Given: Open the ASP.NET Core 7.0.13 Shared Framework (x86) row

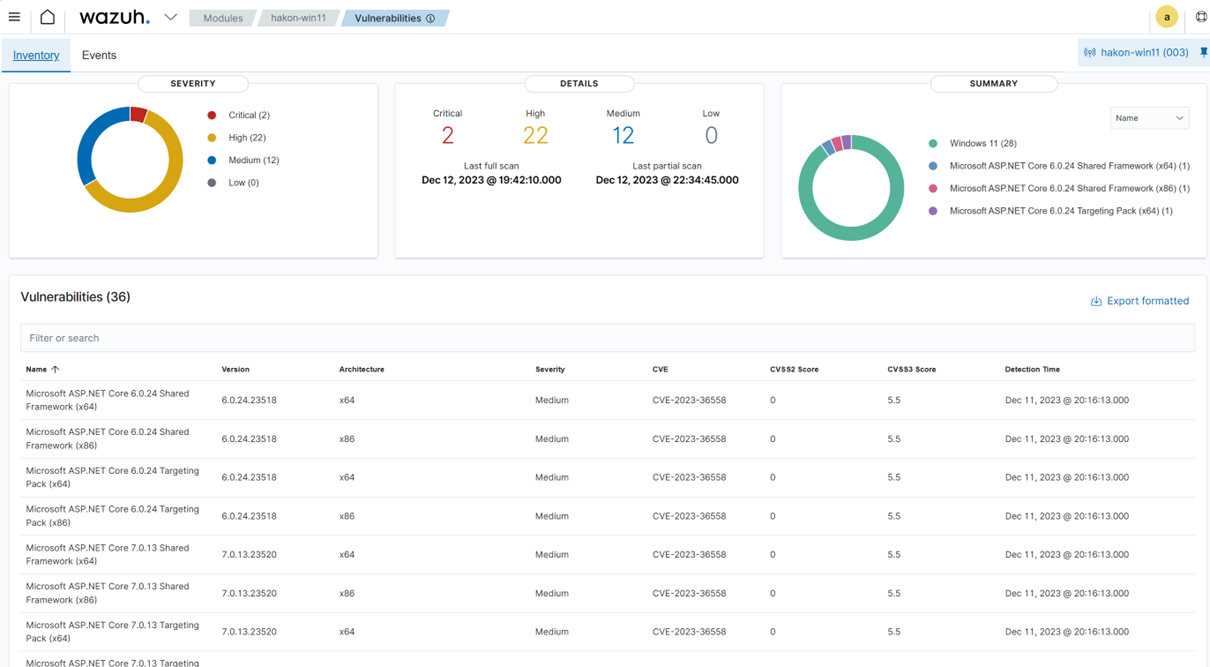Looking at the screenshot, I should [x=607, y=593].
